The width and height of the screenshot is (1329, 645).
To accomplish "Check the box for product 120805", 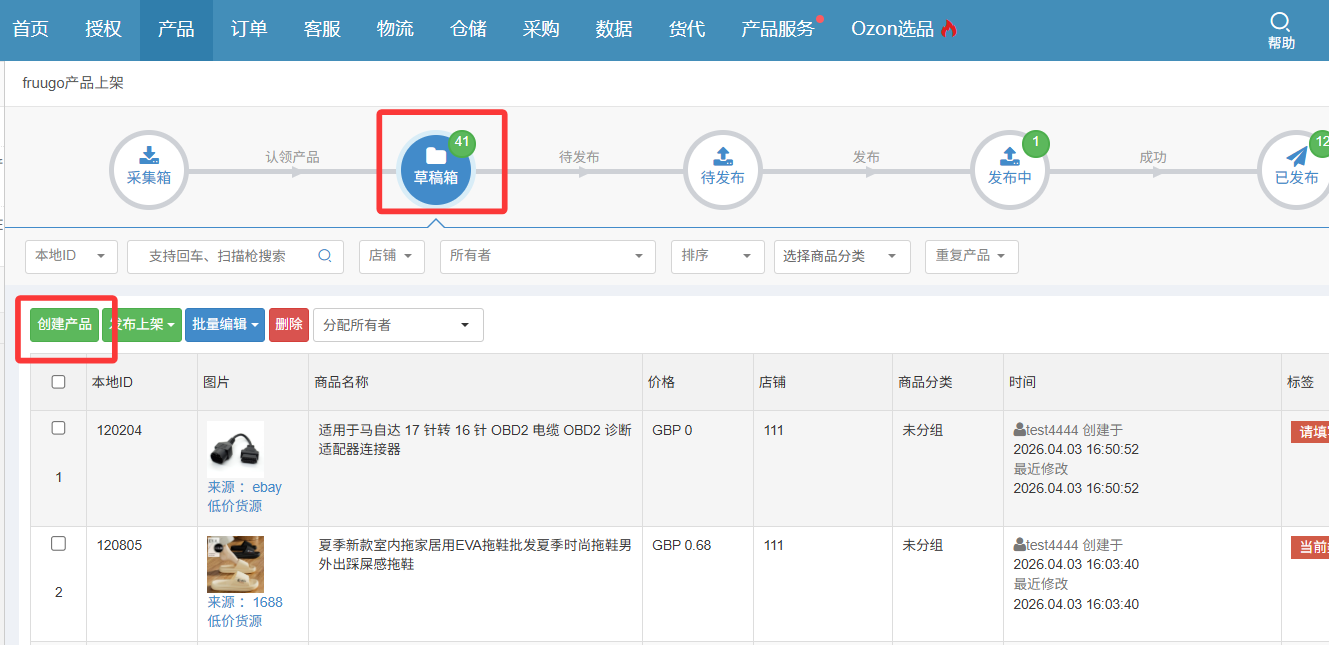I will click(x=58, y=544).
